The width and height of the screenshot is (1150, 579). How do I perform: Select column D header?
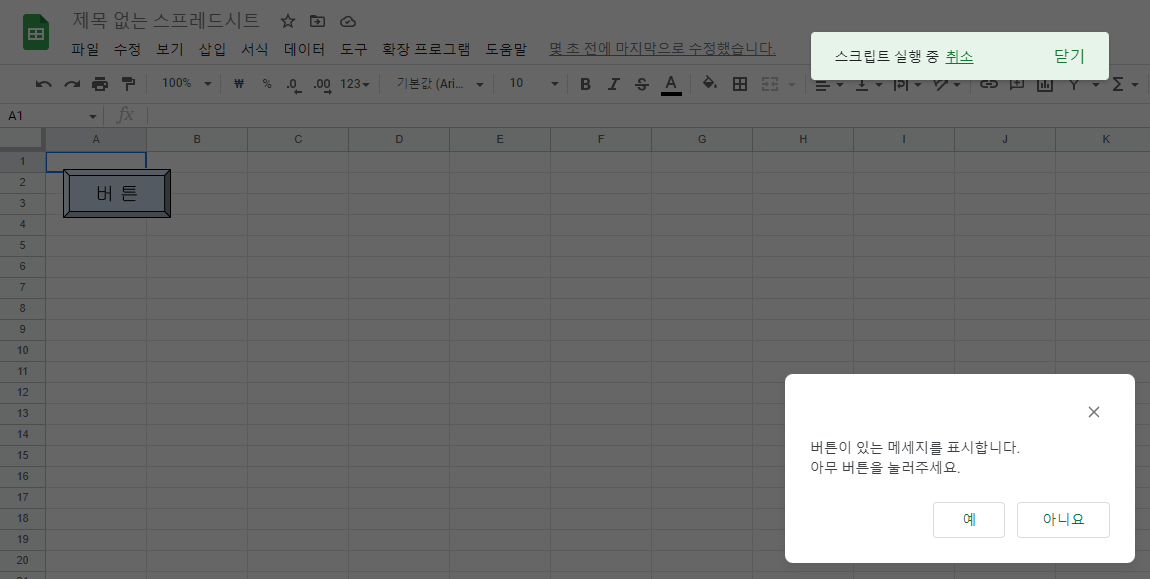(399, 139)
